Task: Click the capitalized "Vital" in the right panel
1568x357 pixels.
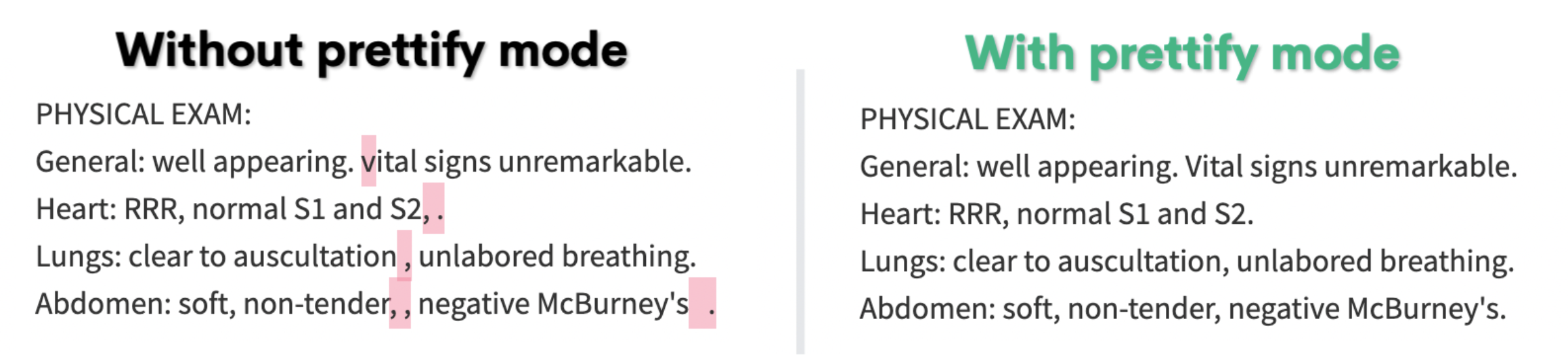Action: click(x=1212, y=166)
